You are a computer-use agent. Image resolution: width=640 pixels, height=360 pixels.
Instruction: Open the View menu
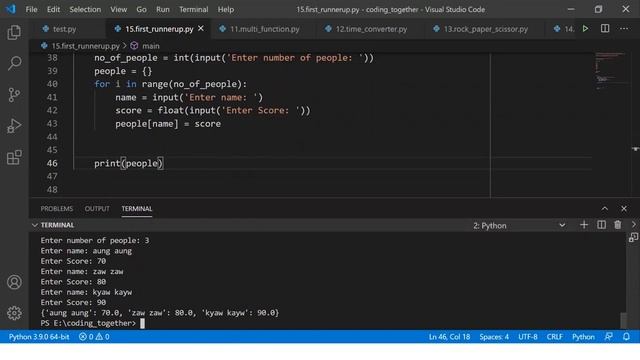click(x=118, y=9)
